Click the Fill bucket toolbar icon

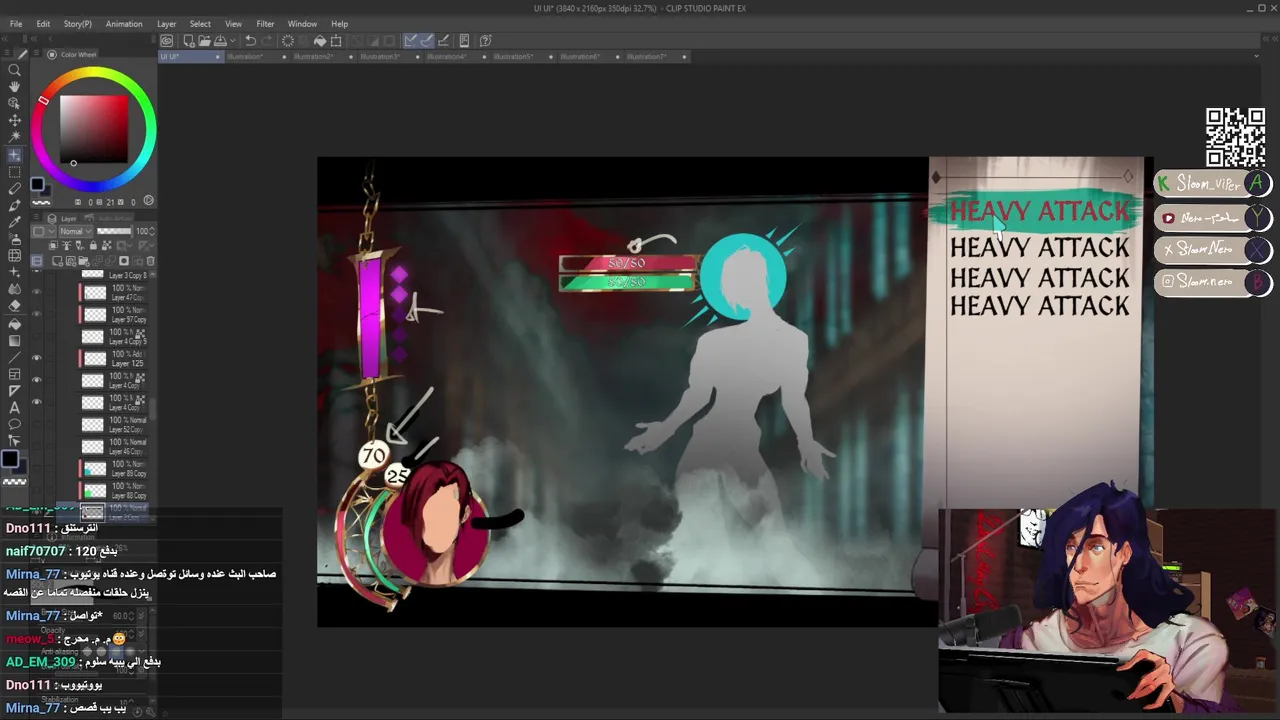click(x=320, y=41)
